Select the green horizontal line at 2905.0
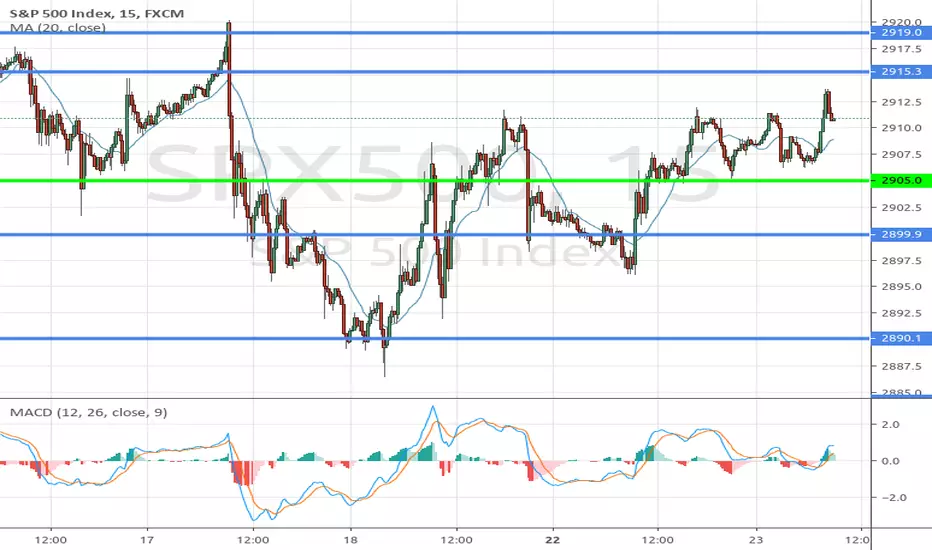 click(x=435, y=180)
